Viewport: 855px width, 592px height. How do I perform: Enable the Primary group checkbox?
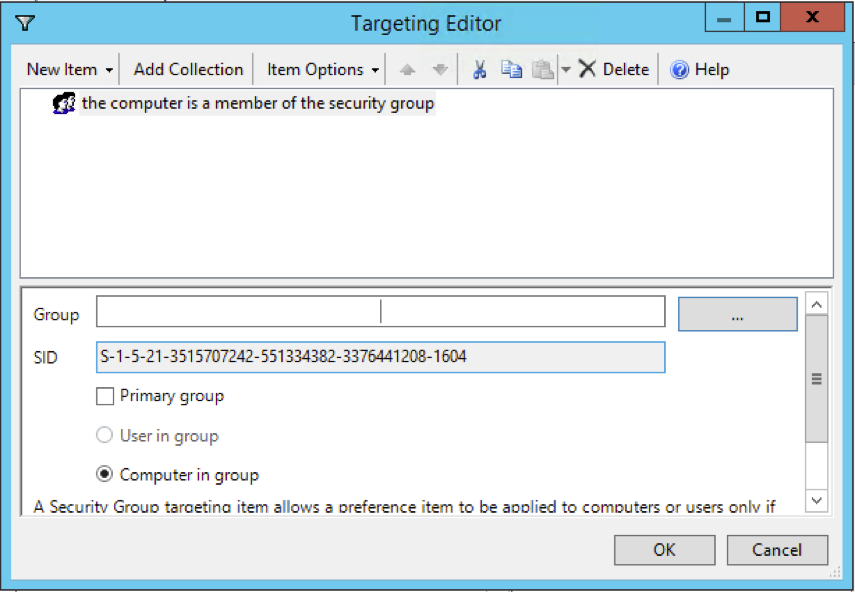(x=105, y=396)
